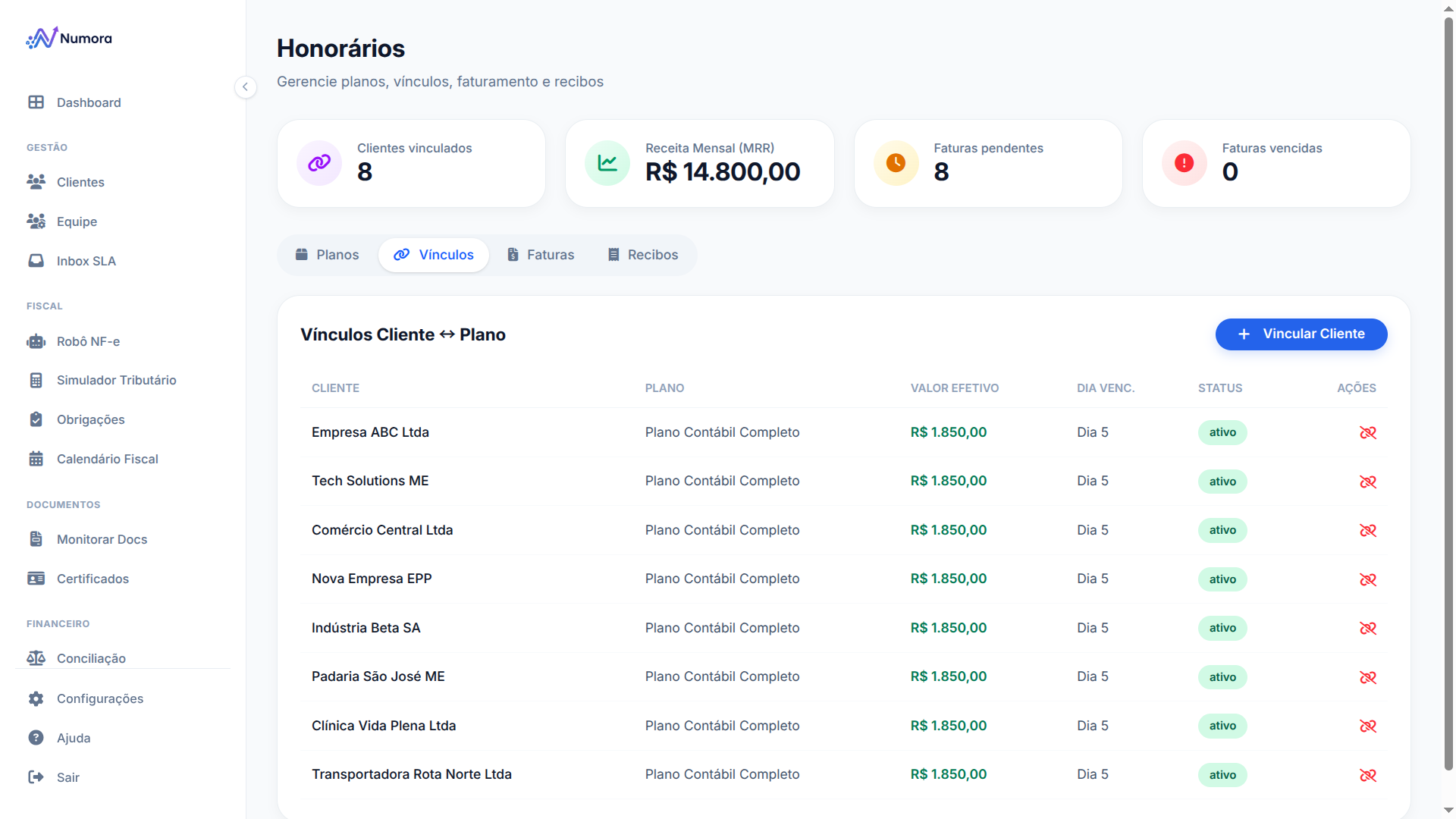Collapse the sidebar with the chevron button
Screen dimensions: 1456x819
(245, 87)
